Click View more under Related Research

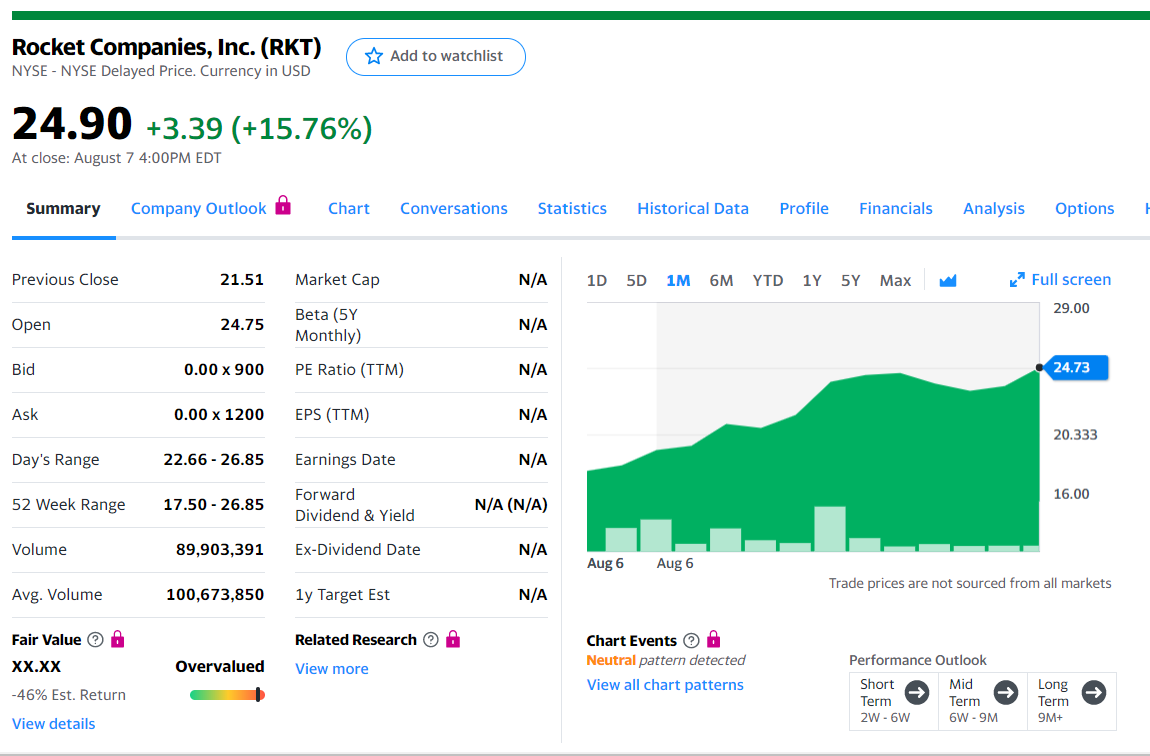332,669
